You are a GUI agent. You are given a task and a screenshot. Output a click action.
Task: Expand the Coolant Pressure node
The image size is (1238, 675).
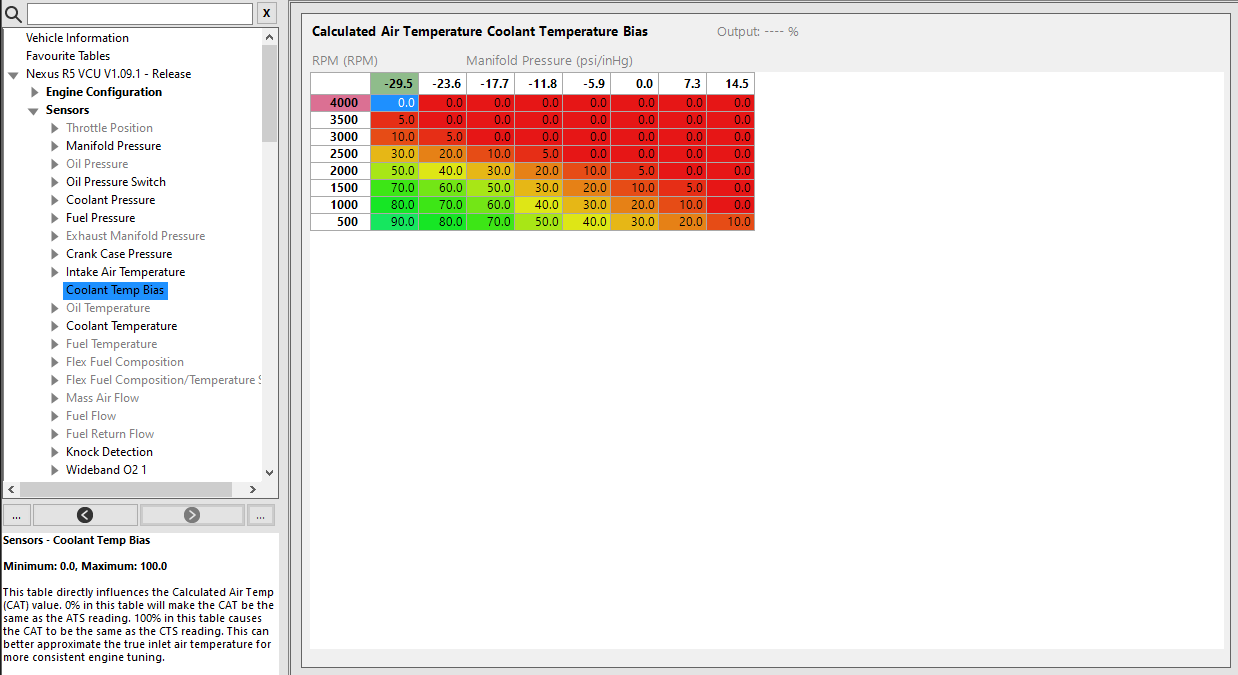(x=55, y=200)
